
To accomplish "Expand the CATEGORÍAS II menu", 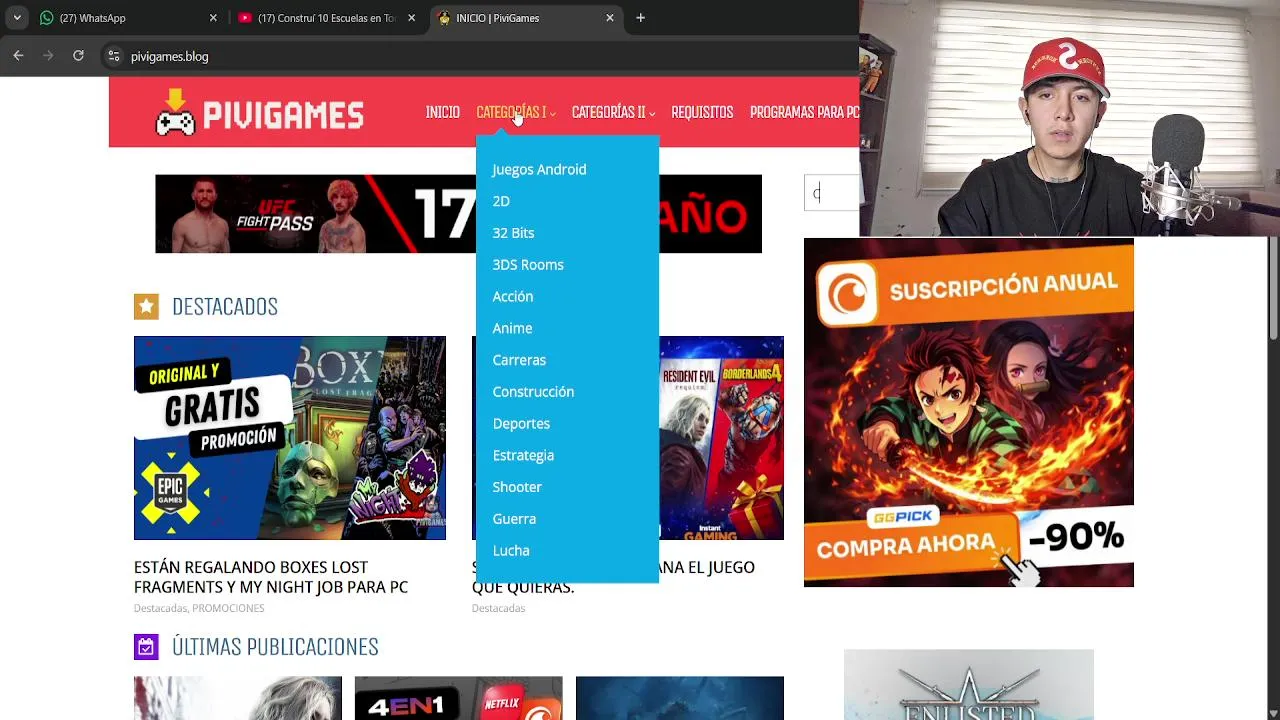I will tap(613, 112).
